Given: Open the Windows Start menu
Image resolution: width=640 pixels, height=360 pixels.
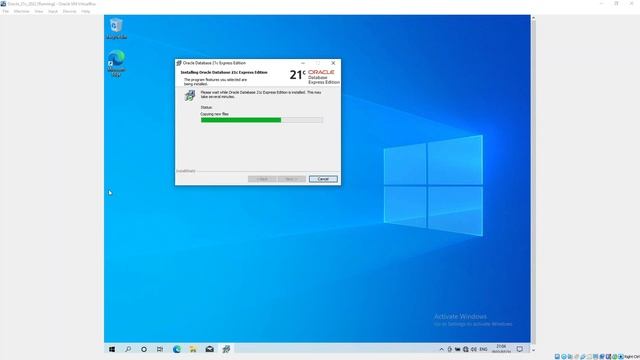Looking at the screenshot, I should click(x=112, y=349).
